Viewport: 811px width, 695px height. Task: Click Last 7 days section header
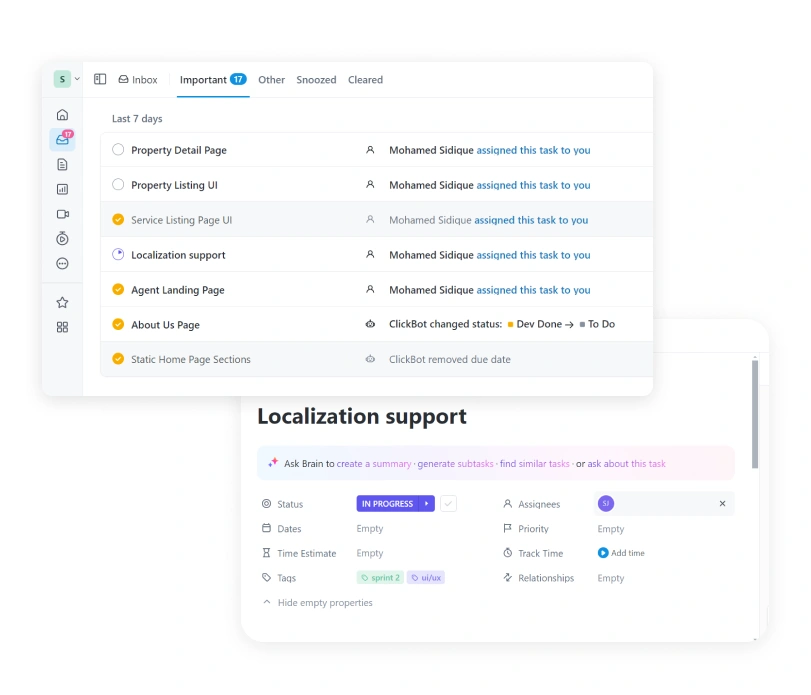tap(137, 118)
